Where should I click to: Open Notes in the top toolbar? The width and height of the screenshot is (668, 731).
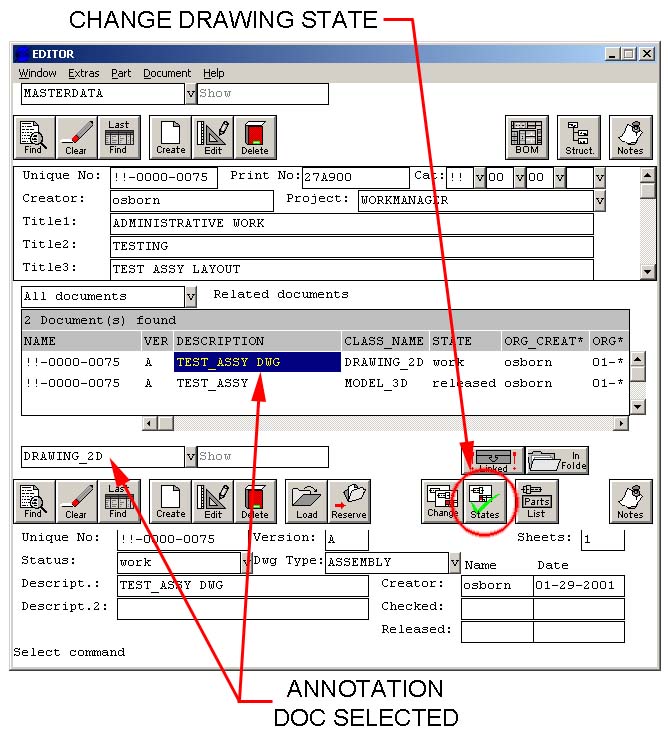tap(630, 137)
